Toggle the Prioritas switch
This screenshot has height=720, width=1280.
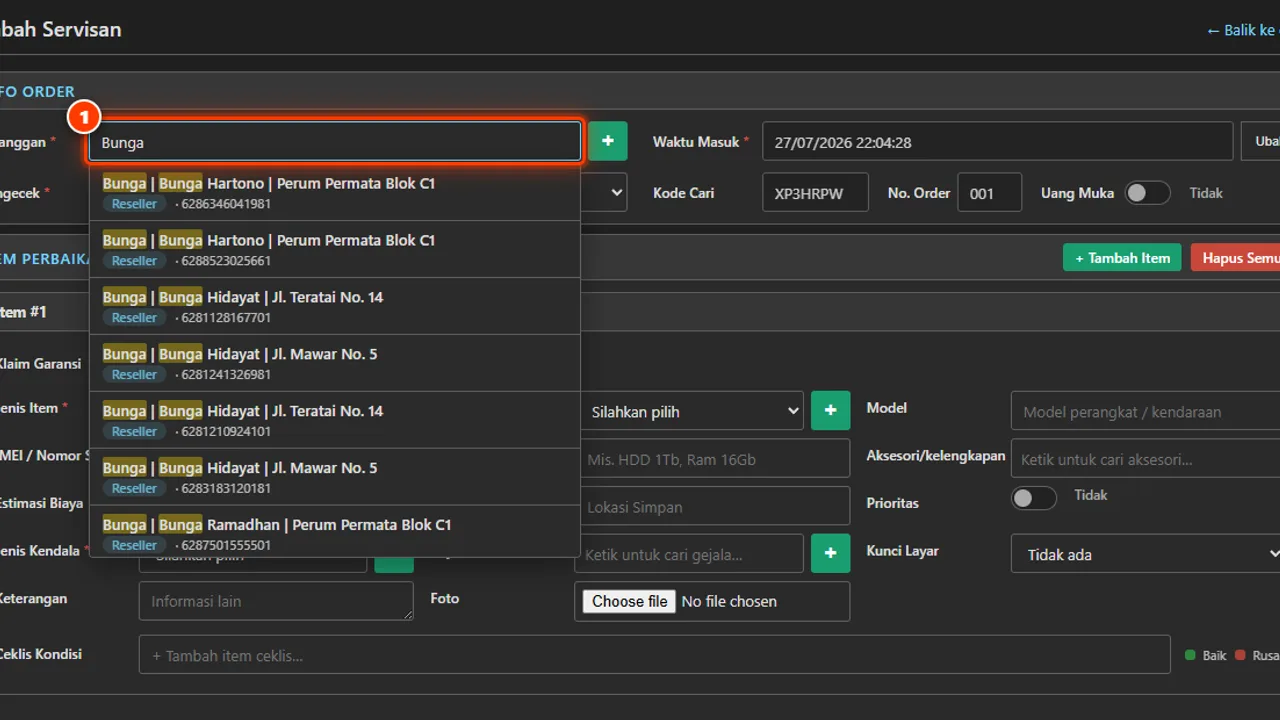pyautogui.click(x=1034, y=498)
